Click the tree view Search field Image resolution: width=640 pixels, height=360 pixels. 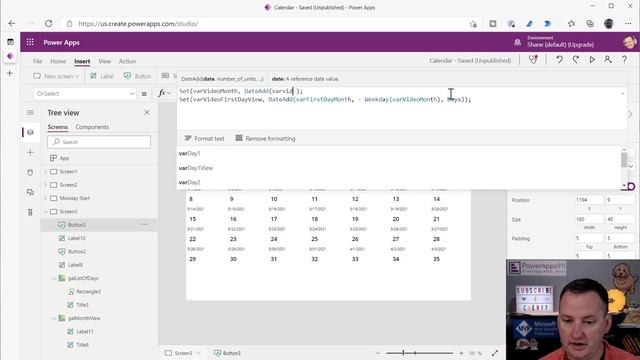99,142
